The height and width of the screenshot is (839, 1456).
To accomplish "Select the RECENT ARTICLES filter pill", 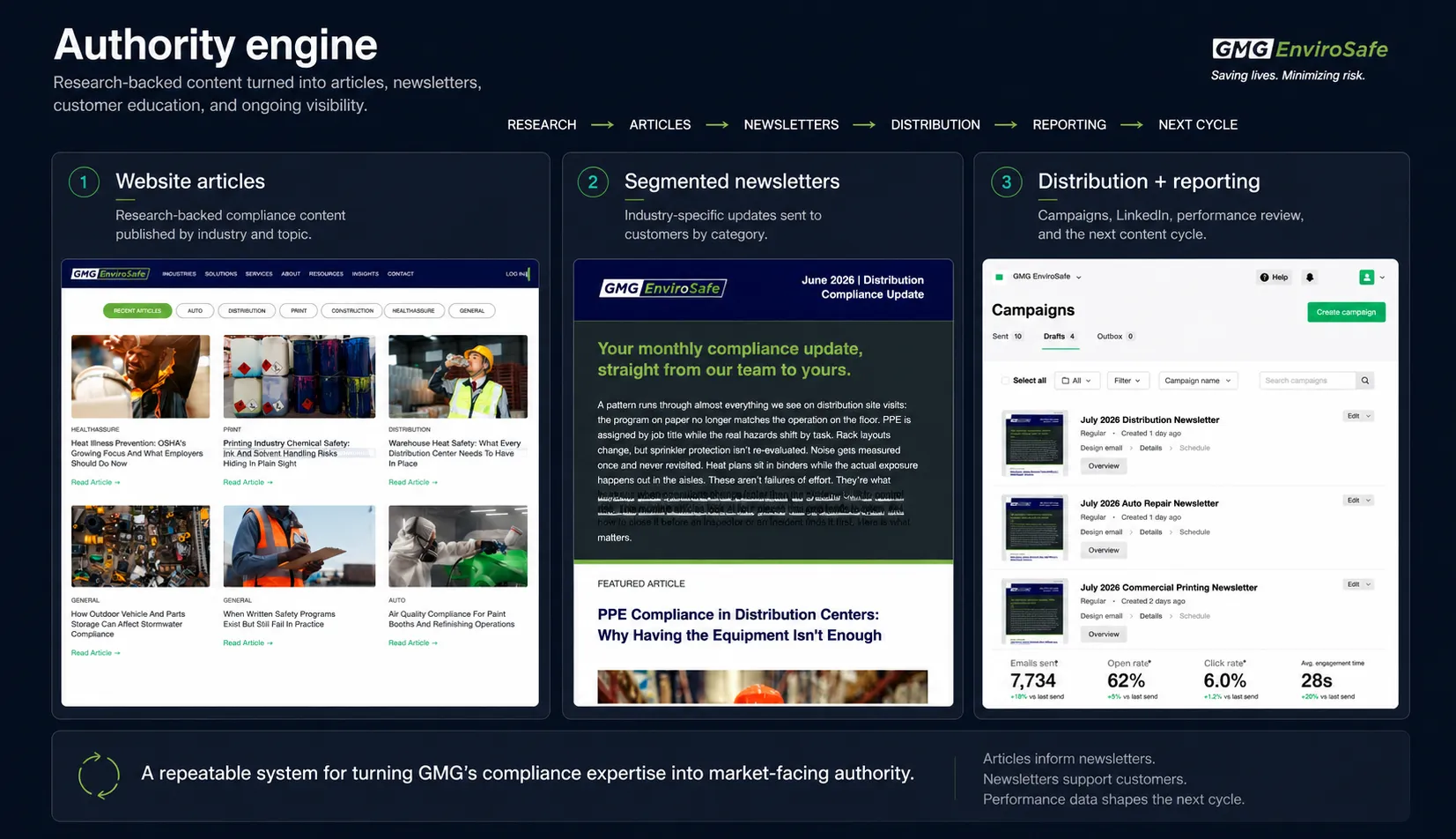I will pyautogui.click(x=137, y=310).
